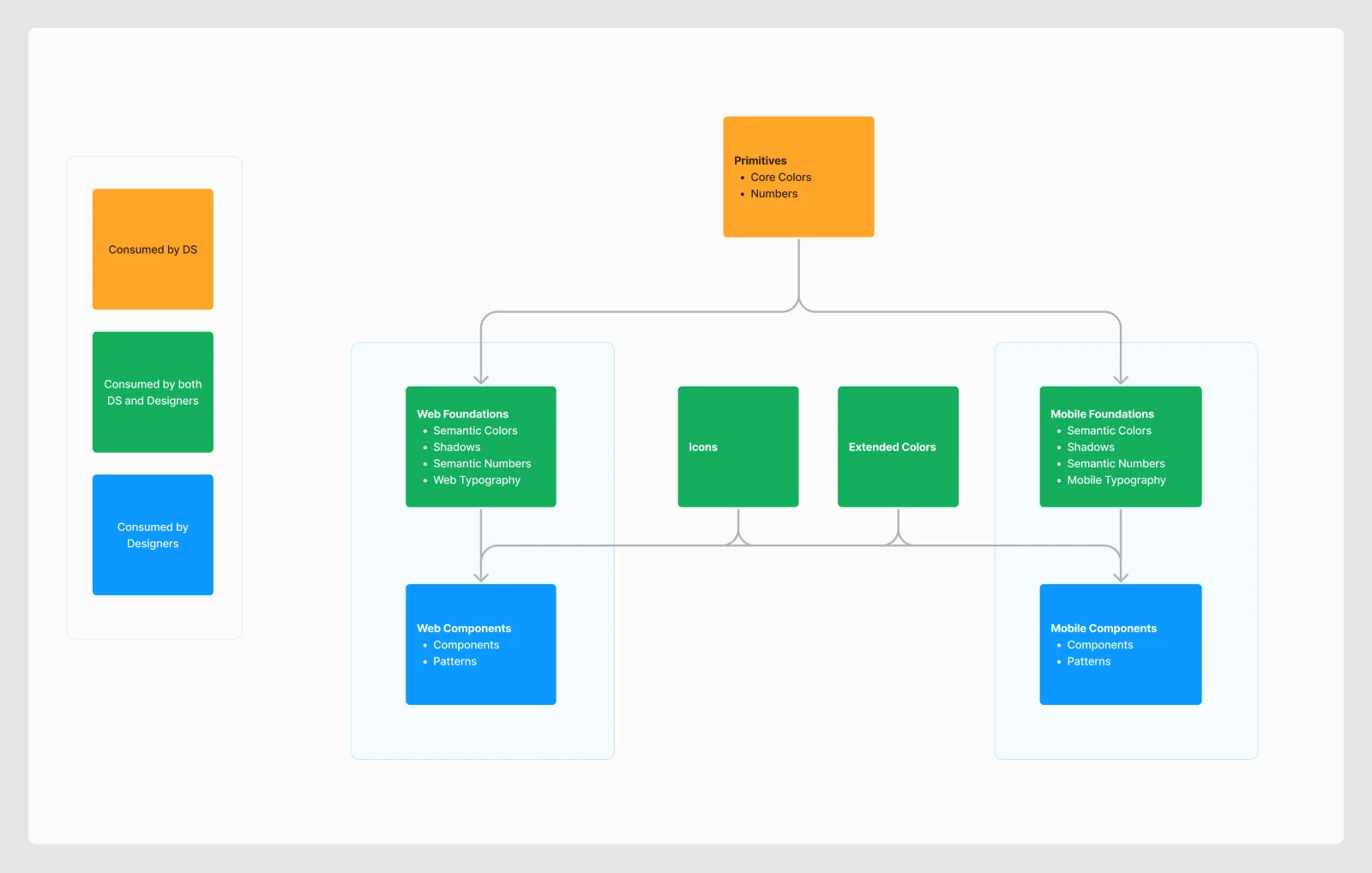Click the 'Web Components' heading text
This screenshot has width=1372, height=873.
[464, 629]
